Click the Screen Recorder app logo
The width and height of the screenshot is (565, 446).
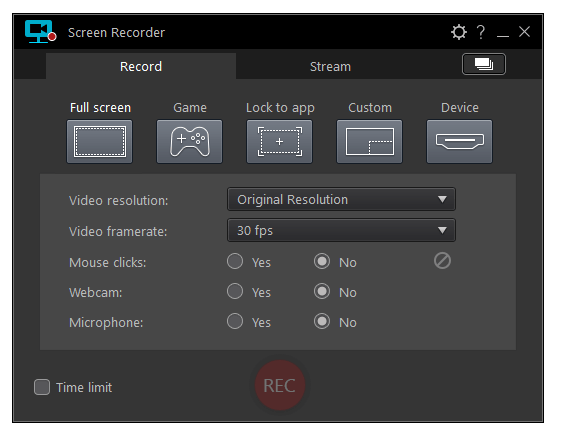tap(40, 32)
